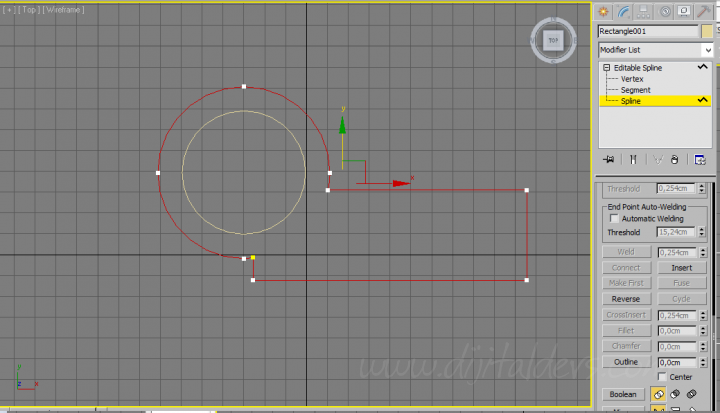Click the ViewCube Top face
Screen dimensions: 720x413
pos(553,40)
